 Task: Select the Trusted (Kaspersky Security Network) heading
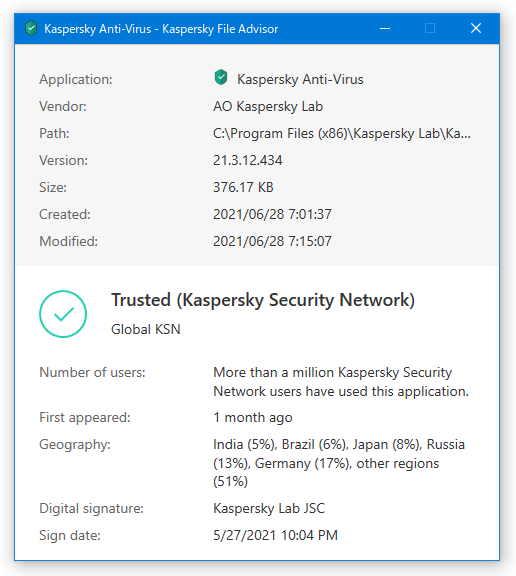click(263, 300)
